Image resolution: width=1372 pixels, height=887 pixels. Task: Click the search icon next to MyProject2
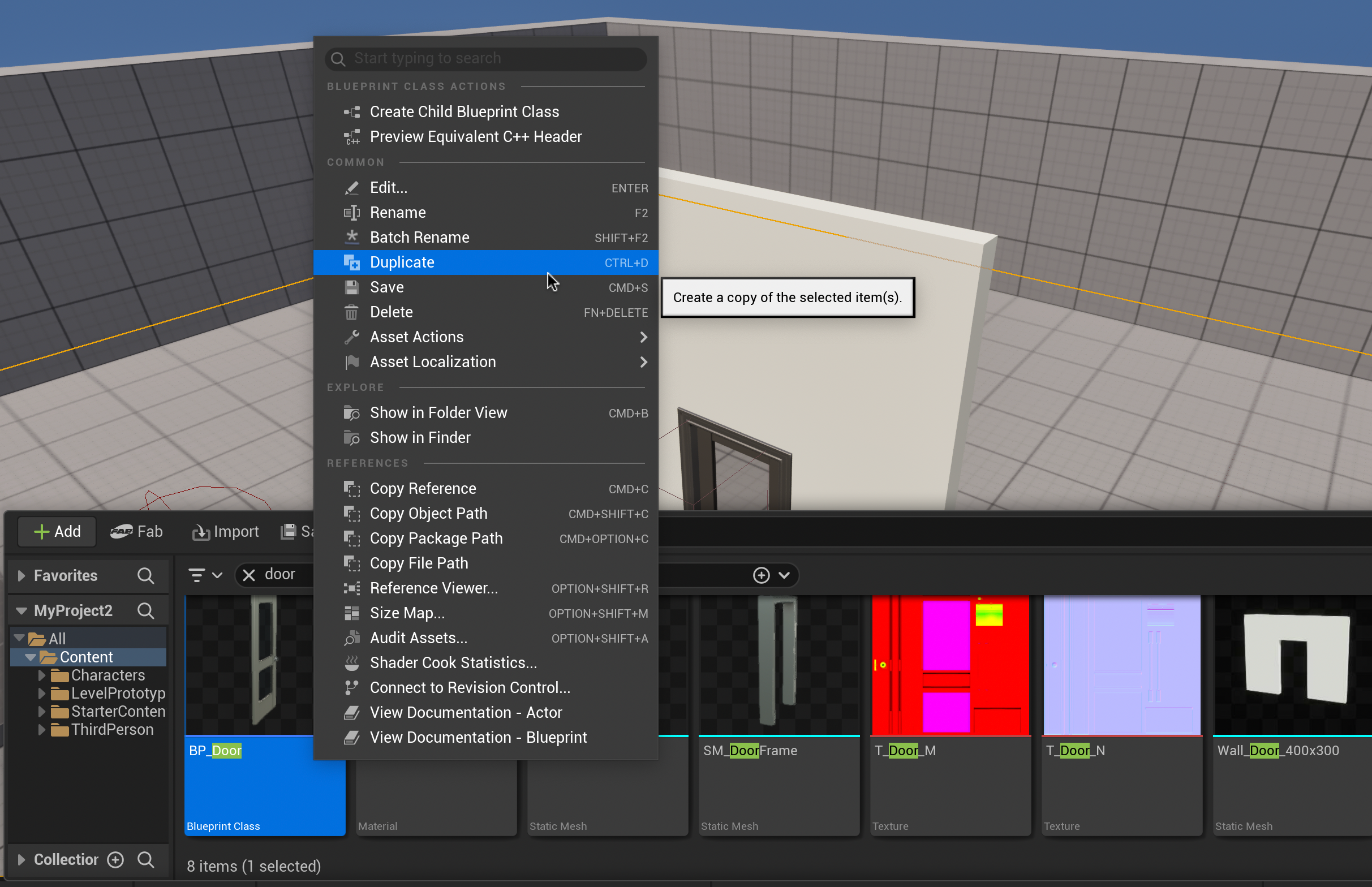tap(146, 610)
